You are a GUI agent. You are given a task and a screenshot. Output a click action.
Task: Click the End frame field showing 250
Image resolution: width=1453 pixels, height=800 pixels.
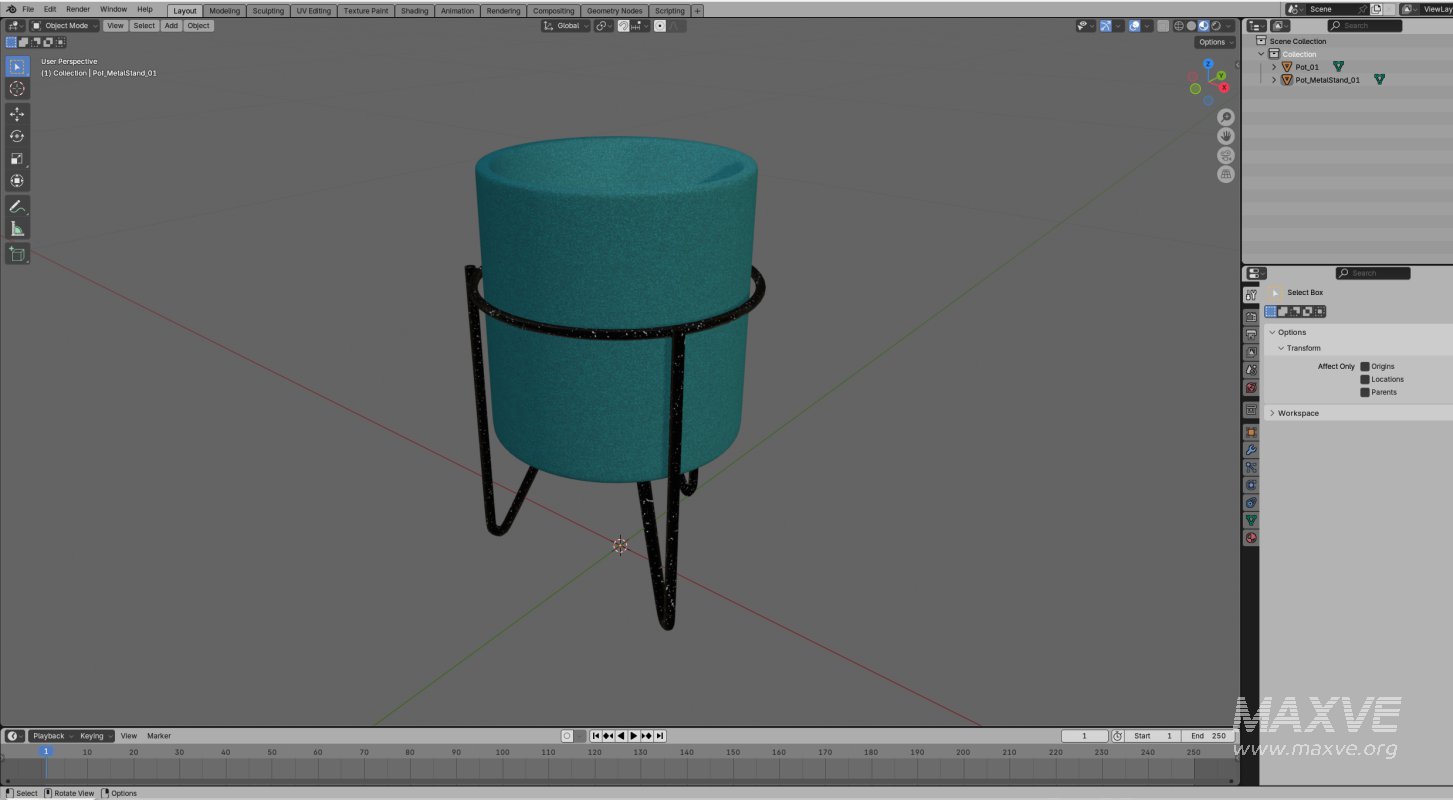pyautogui.click(x=1210, y=735)
